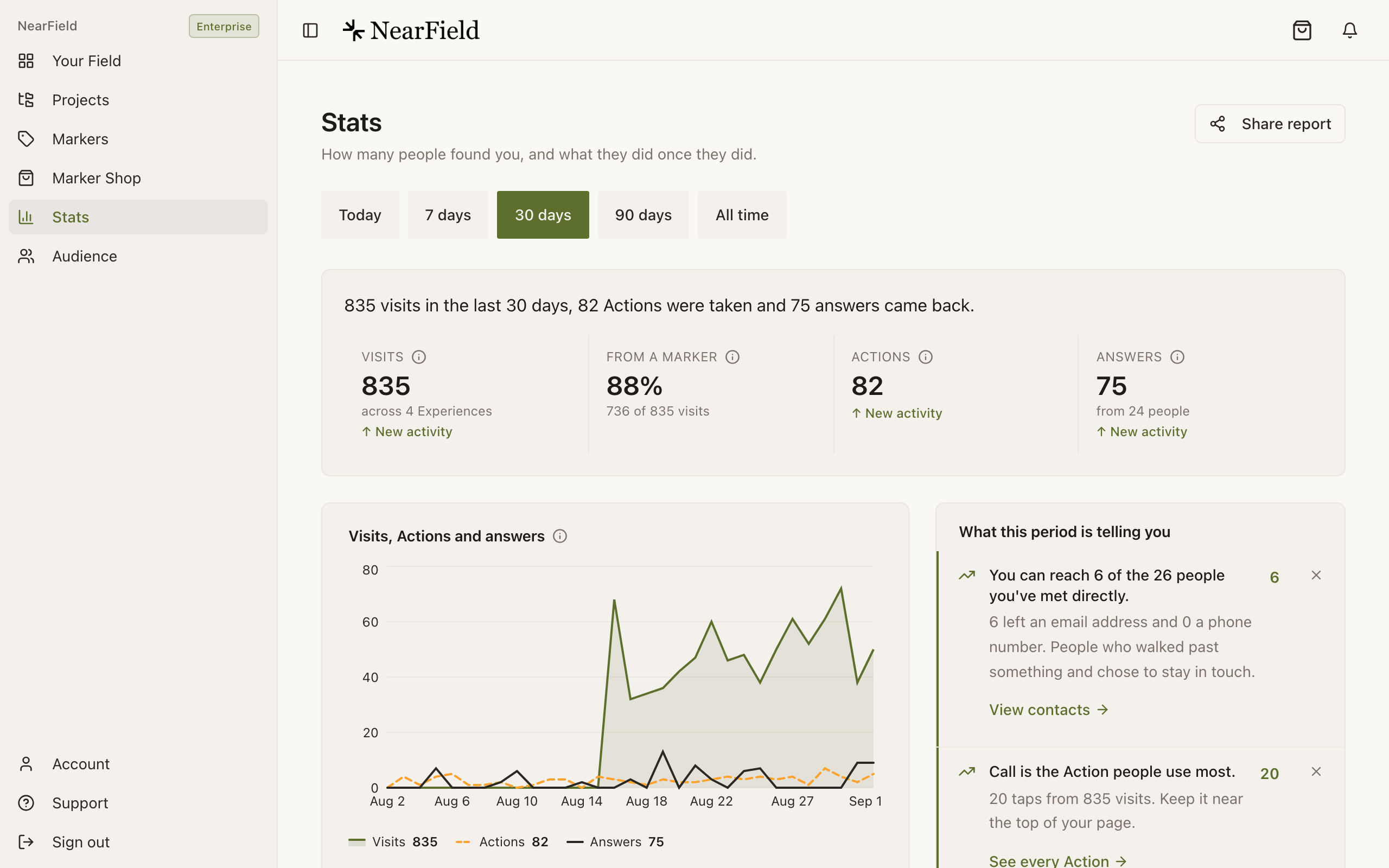This screenshot has height=868, width=1389.
Task: Click the NearField logo in the header
Action: click(x=411, y=30)
